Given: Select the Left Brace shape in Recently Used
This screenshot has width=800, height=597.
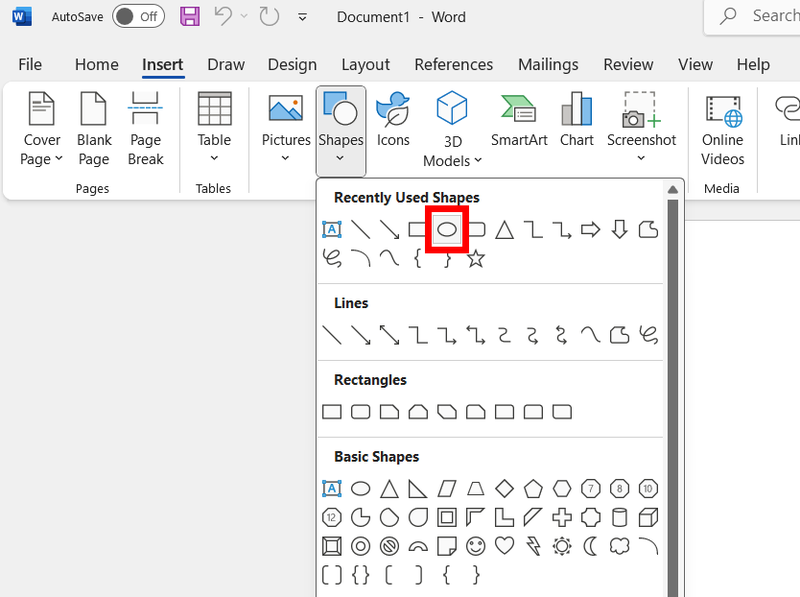Looking at the screenshot, I should (418, 259).
